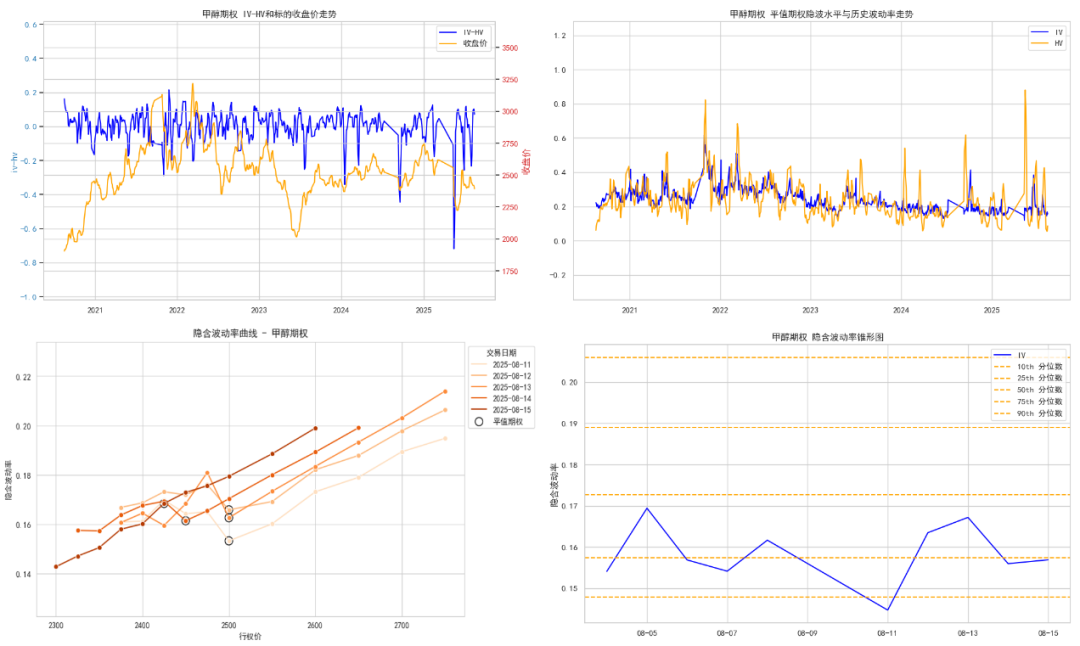Click the circle marker beside "平值期权" legend
The height and width of the screenshot is (646, 1080).
pyautogui.click(x=479, y=421)
